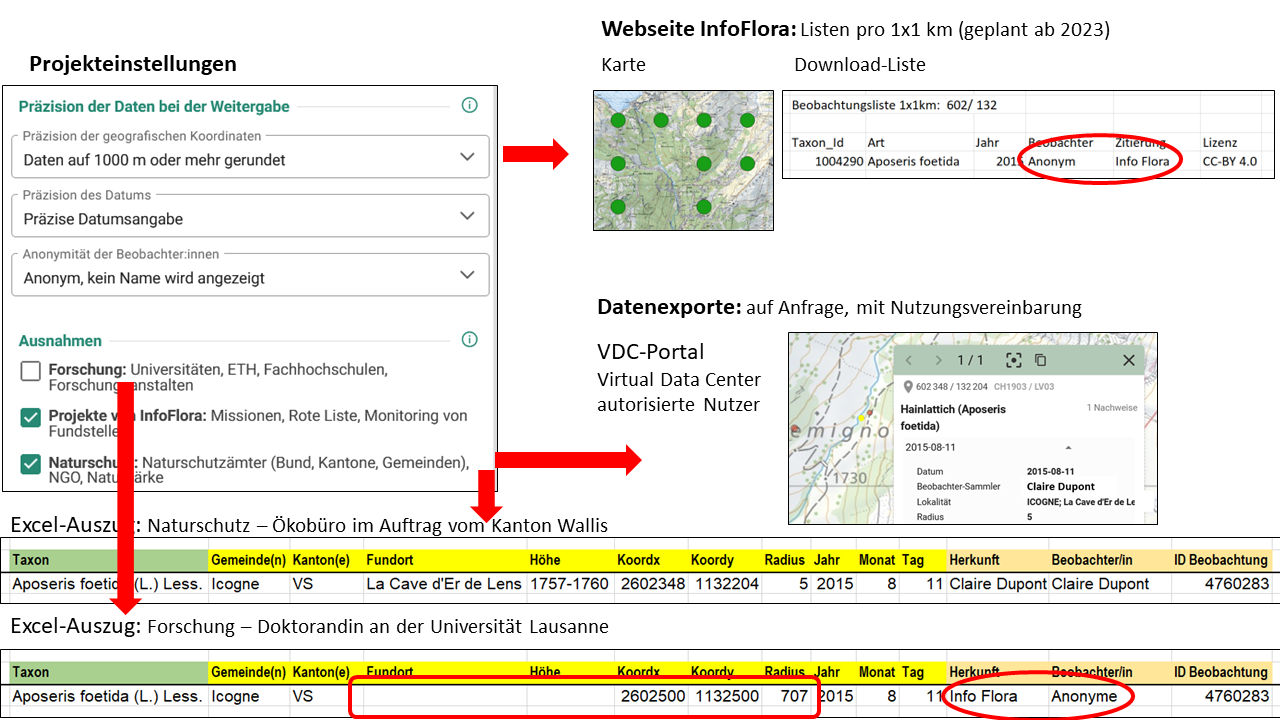Click Koordy value 1132500 in Forschung table
1280x720 pixels.
(725, 696)
